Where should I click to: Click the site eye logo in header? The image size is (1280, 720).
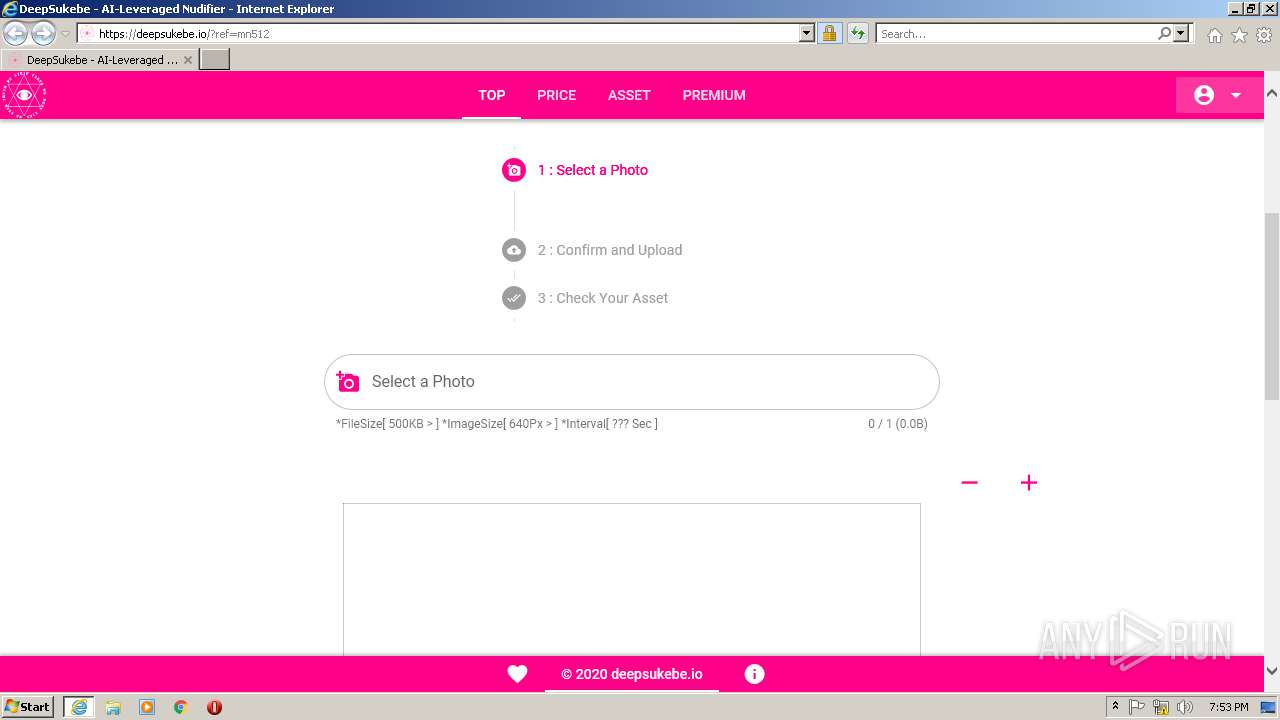tap(24, 95)
